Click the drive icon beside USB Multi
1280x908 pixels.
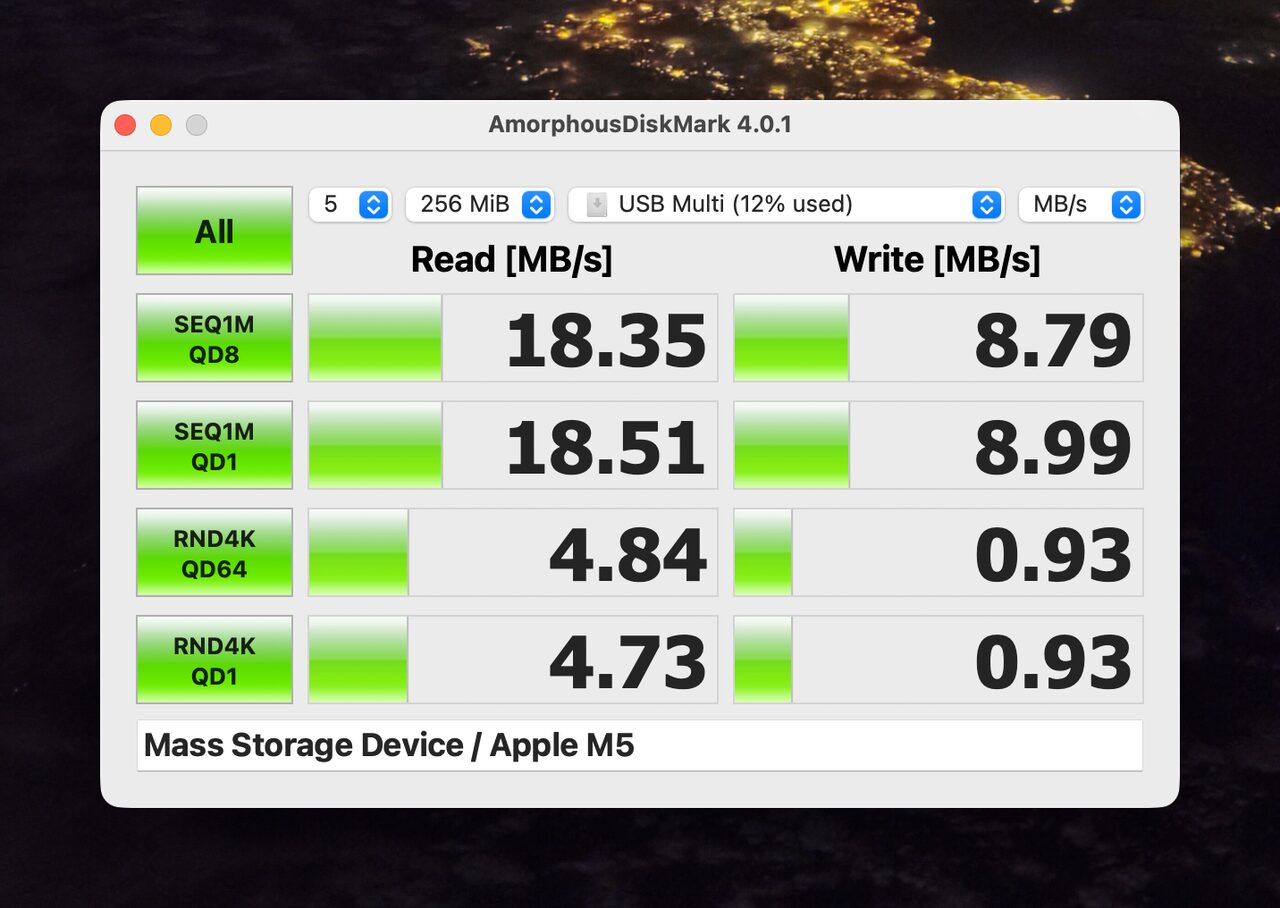coord(596,205)
